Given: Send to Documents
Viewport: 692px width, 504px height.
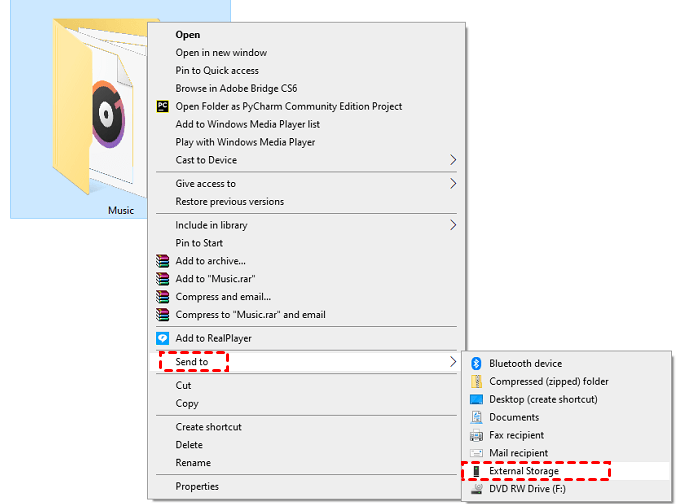Looking at the screenshot, I should pos(567,417).
